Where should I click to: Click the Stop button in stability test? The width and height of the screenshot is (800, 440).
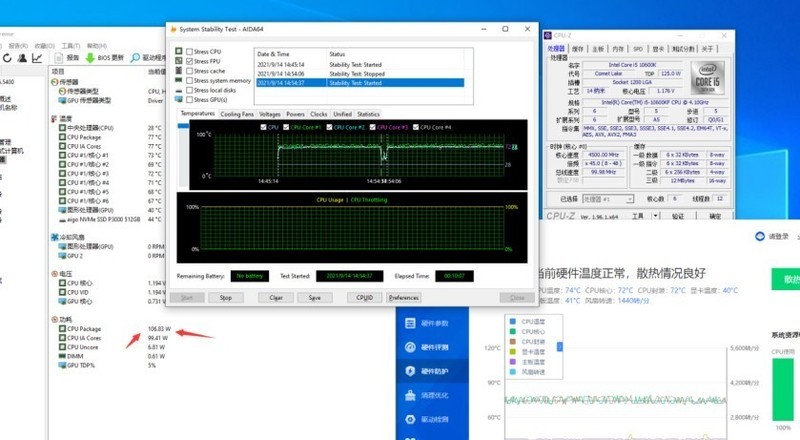[225, 297]
